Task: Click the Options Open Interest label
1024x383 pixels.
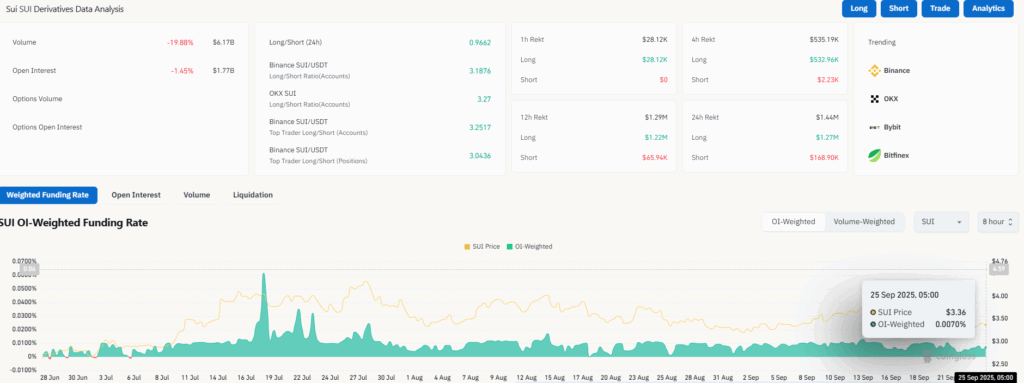Action: click(x=47, y=127)
